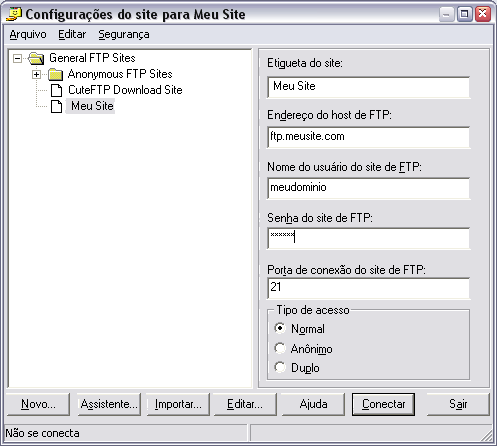Click the Anonymous FTP Sites folder icon
Screen dimensions: 497x446
(x=55, y=74)
